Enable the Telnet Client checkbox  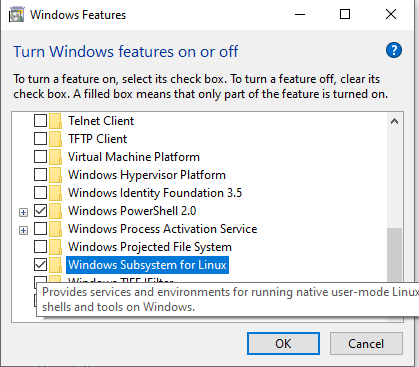pyautogui.click(x=40, y=121)
